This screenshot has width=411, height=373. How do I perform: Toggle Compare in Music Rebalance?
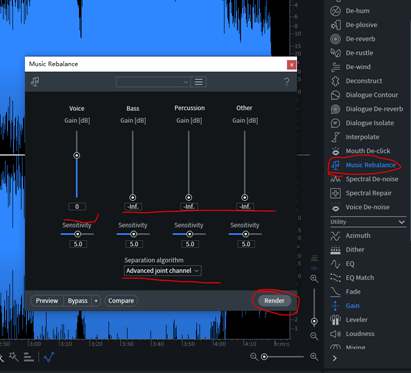[x=121, y=301]
